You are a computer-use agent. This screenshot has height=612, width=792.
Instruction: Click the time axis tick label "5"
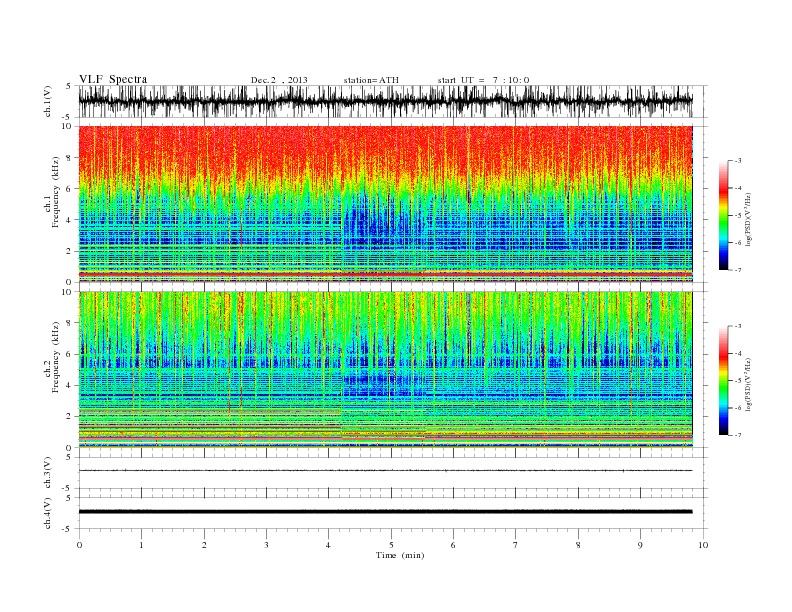[391, 545]
